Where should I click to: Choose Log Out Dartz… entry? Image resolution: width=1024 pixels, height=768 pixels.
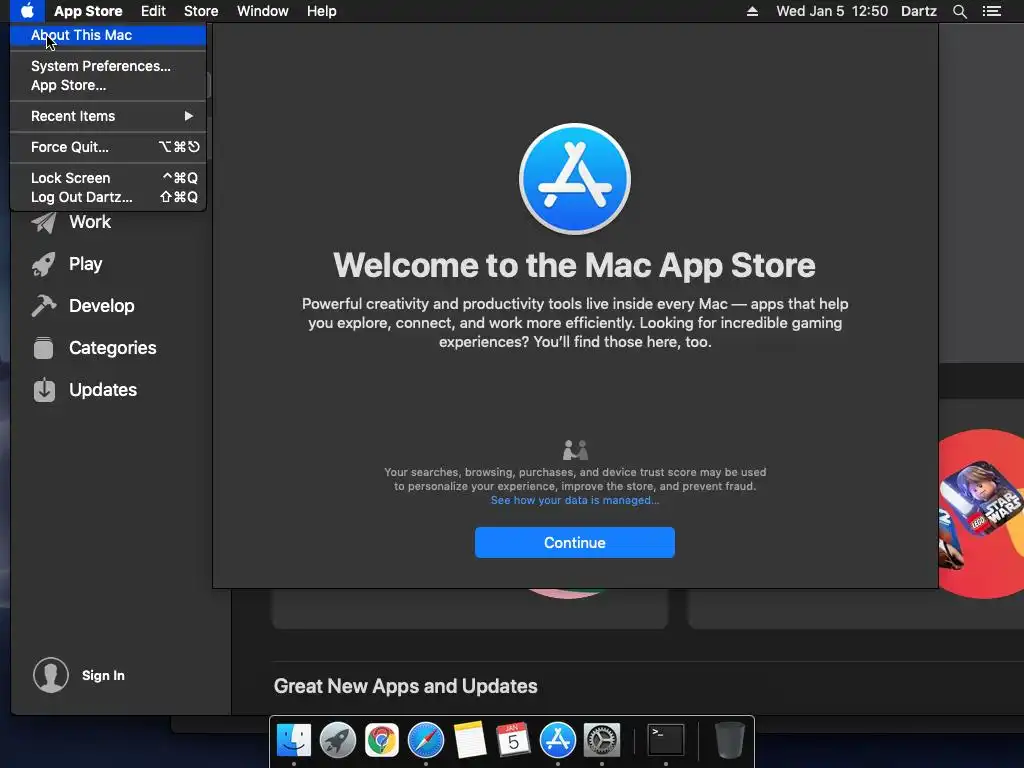click(108, 197)
